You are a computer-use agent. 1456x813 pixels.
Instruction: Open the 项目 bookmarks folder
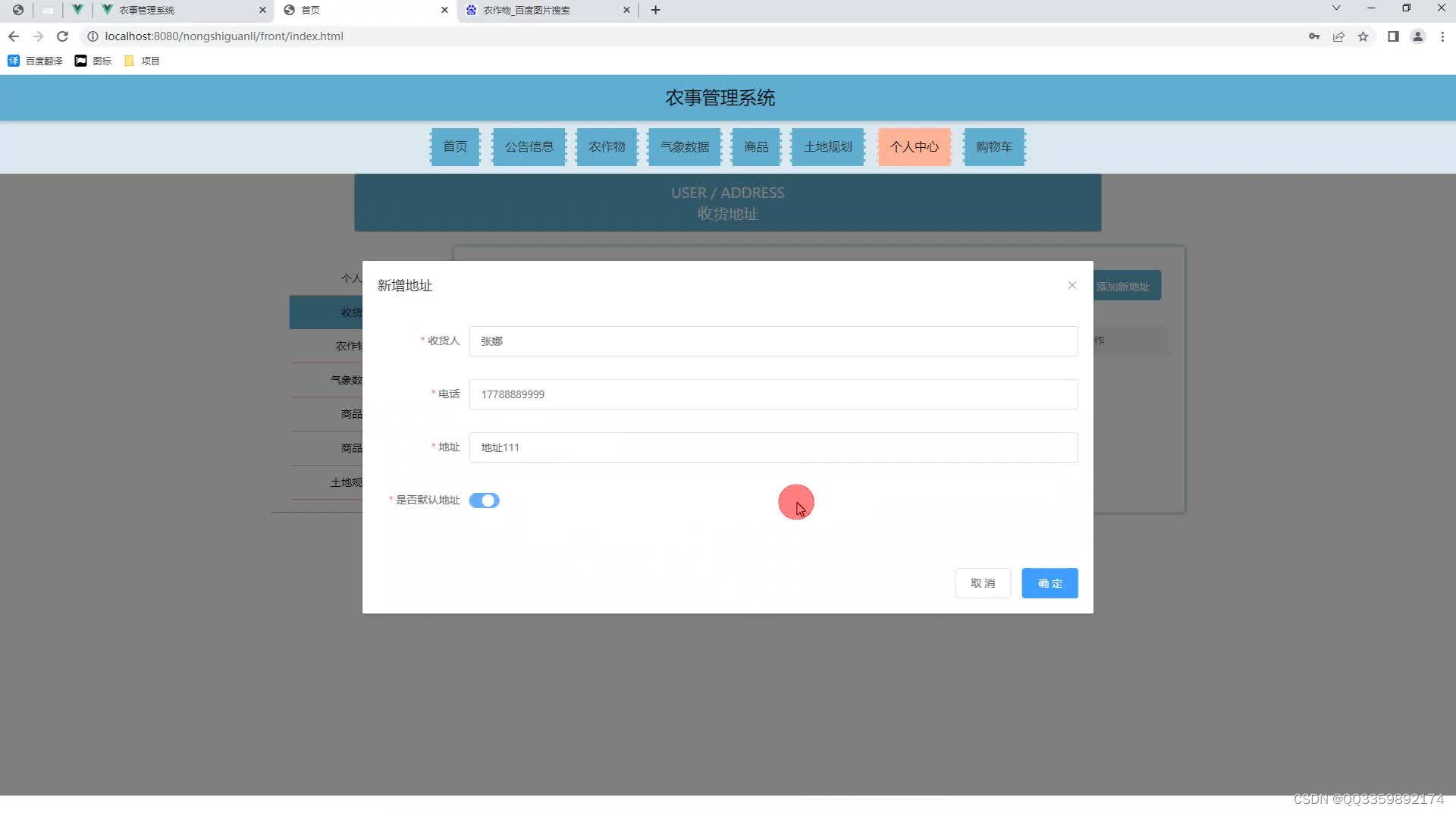pyautogui.click(x=142, y=61)
